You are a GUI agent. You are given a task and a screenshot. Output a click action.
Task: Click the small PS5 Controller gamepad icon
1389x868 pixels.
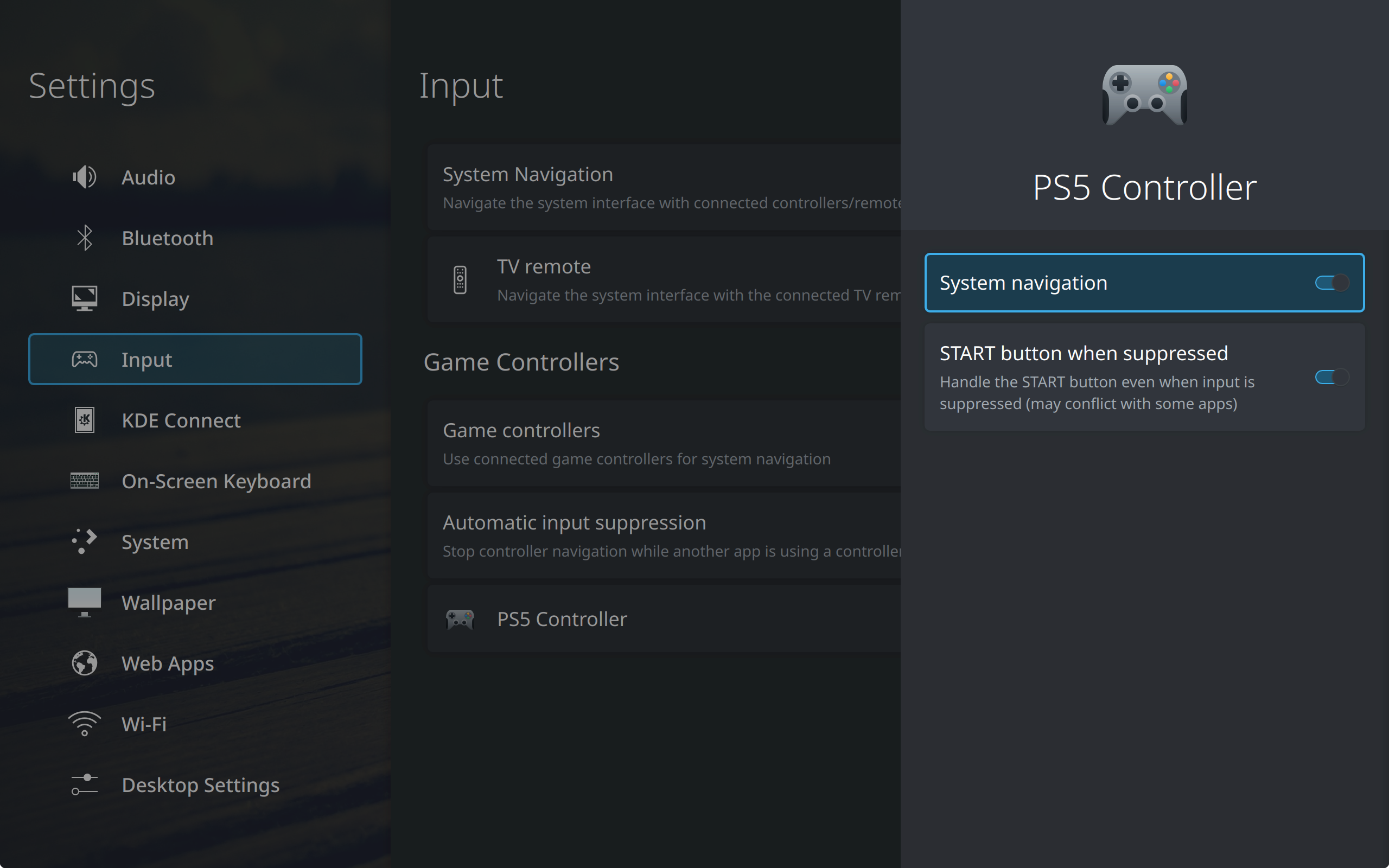tap(460, 620)
